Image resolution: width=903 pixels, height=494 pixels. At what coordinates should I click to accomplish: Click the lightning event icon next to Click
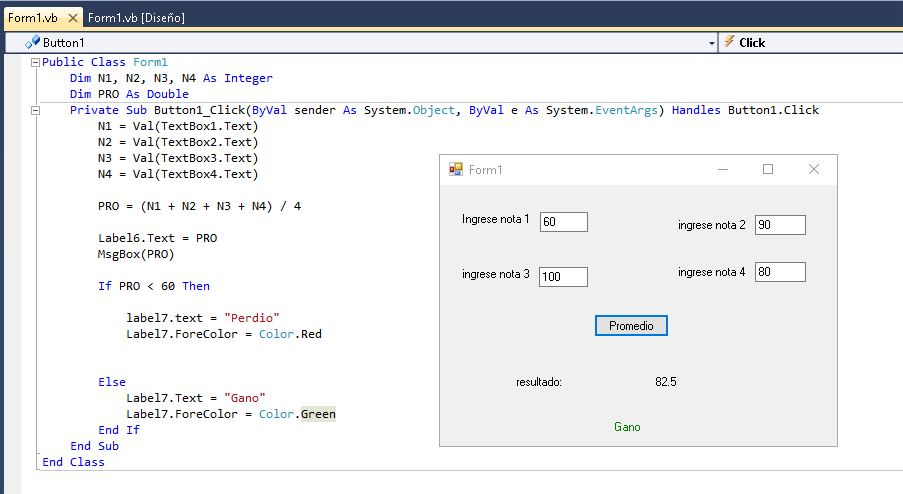point(729,41)
